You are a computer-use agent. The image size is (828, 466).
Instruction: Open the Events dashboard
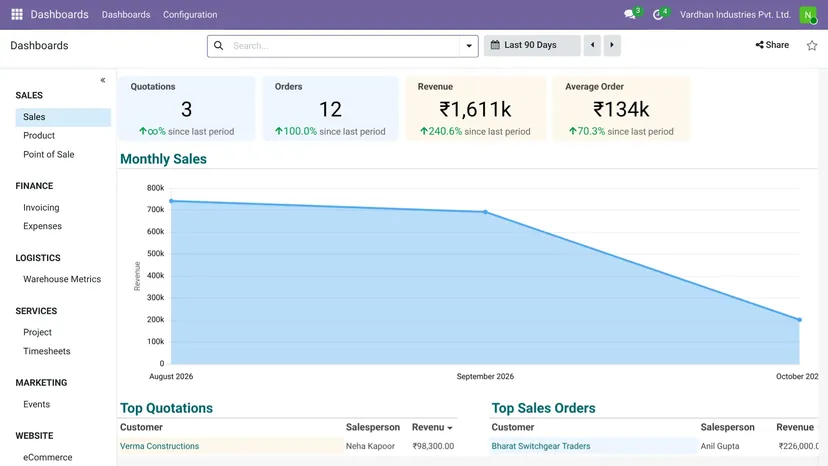(36, 404)
